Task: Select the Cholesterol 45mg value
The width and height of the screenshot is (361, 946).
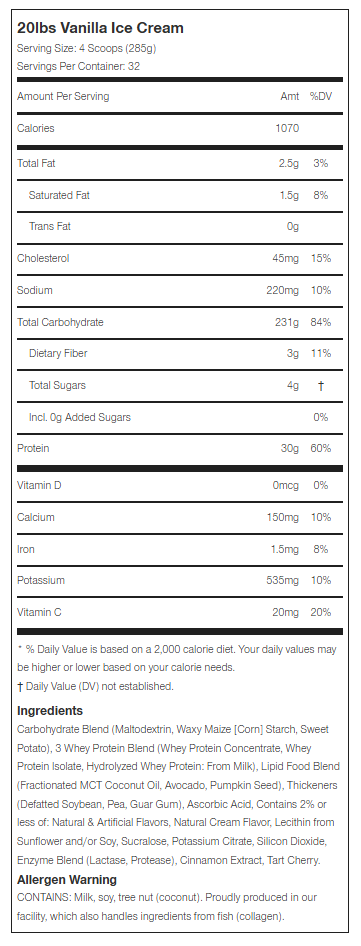Action: coord(286,258)
